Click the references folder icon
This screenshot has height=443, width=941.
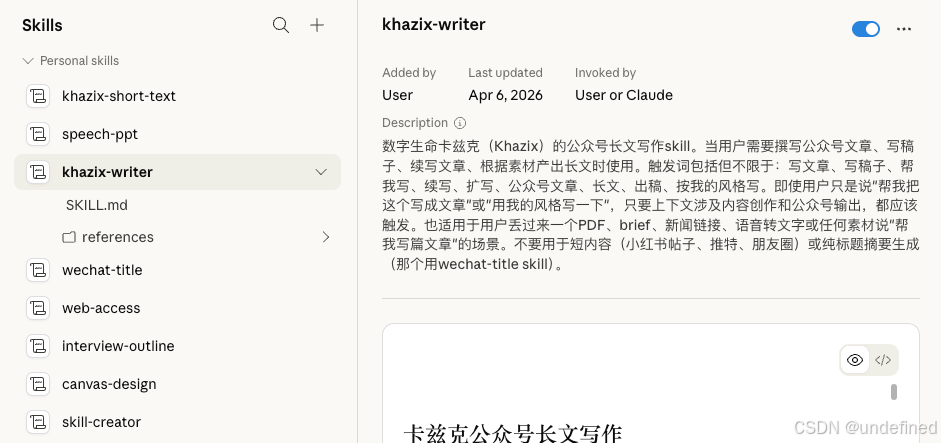click(69, 237)
